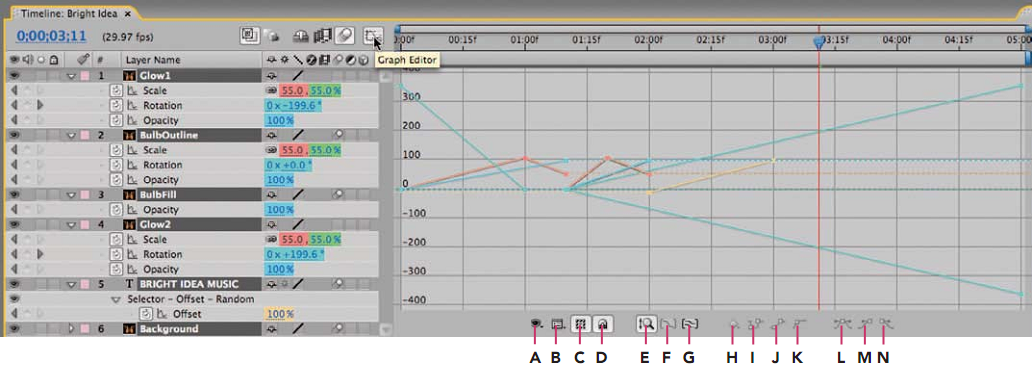Select the Glow2 layer name

click(156, 224)
